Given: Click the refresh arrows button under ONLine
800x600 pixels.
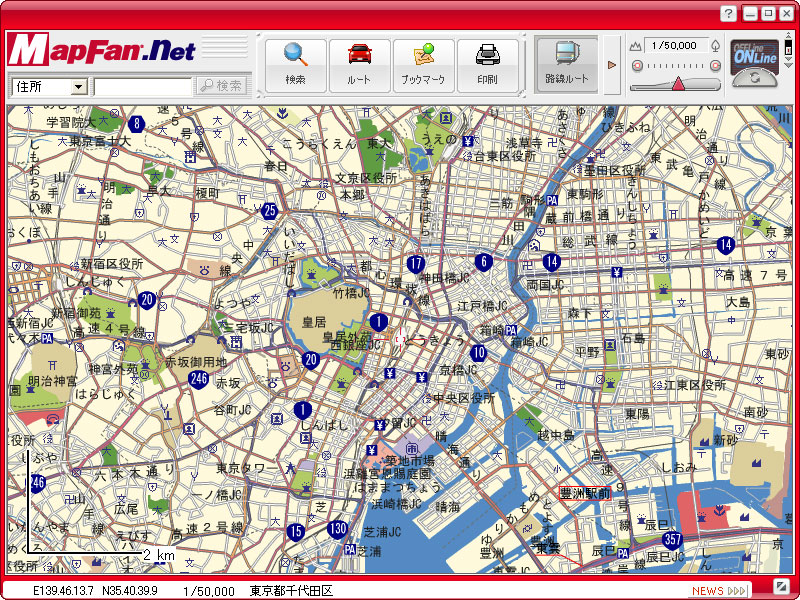Looking at the screenshot, I should coord(755,78).
